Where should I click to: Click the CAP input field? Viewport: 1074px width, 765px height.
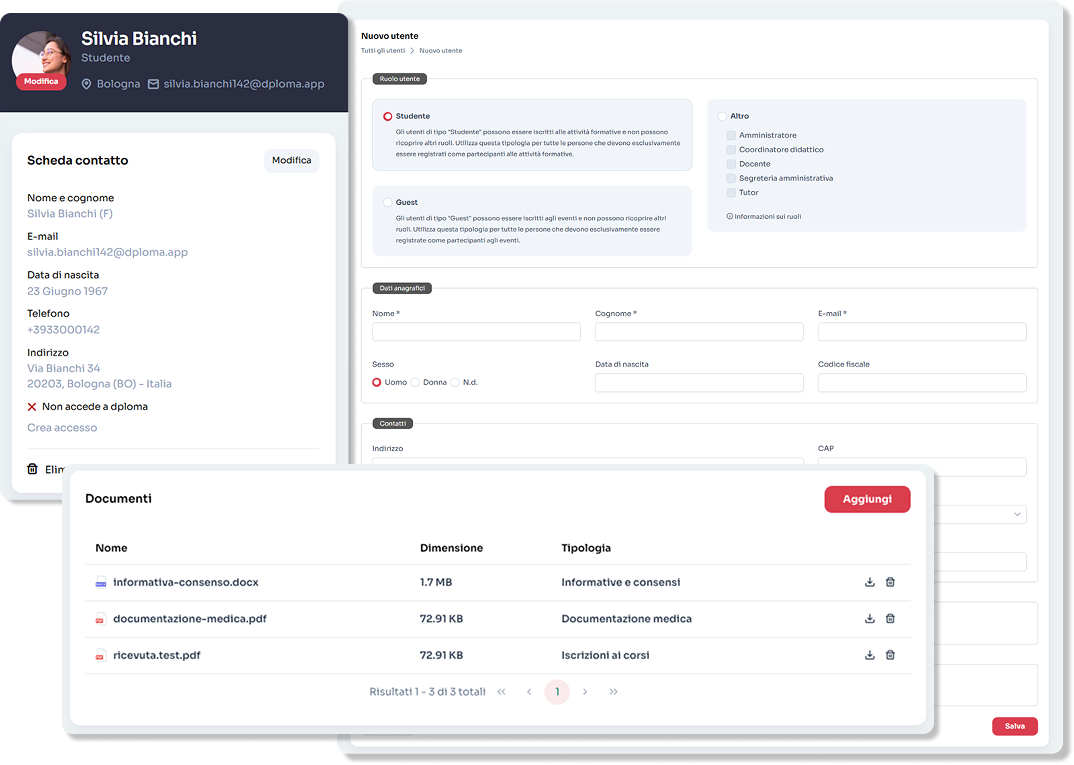(x=922, y=466)
